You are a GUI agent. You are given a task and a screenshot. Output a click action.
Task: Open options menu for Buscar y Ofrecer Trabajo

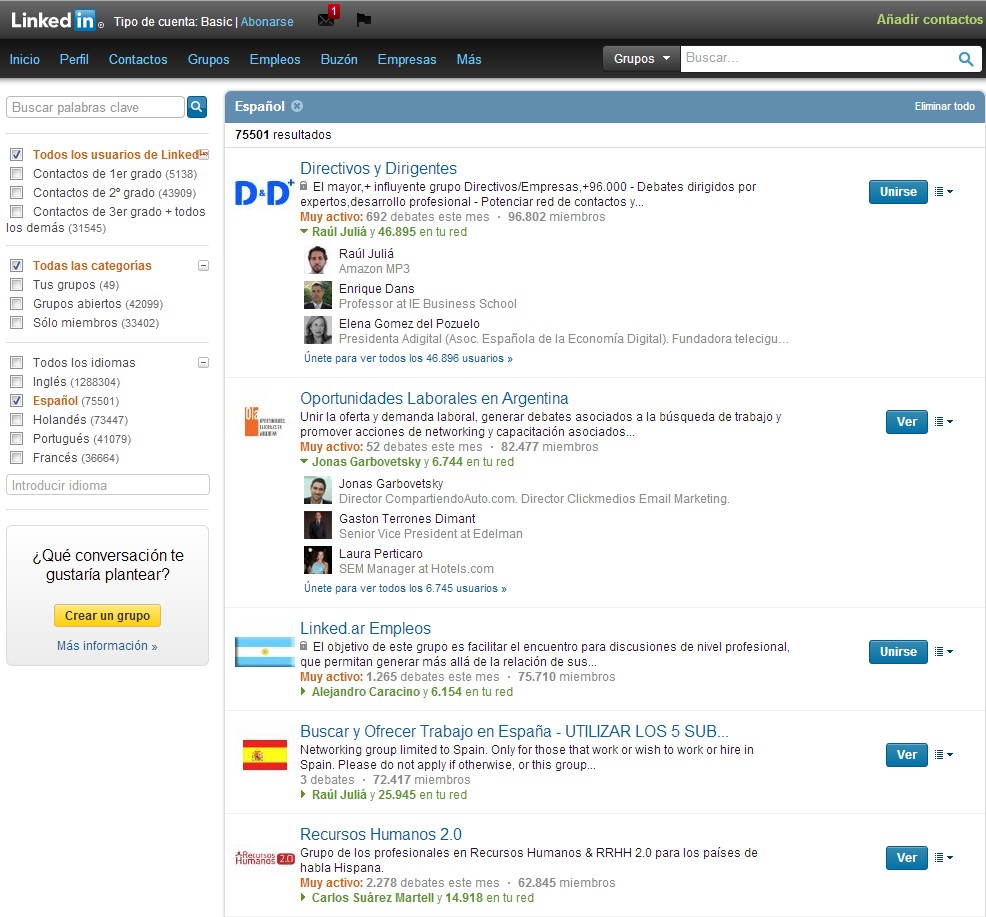point(943,755)
